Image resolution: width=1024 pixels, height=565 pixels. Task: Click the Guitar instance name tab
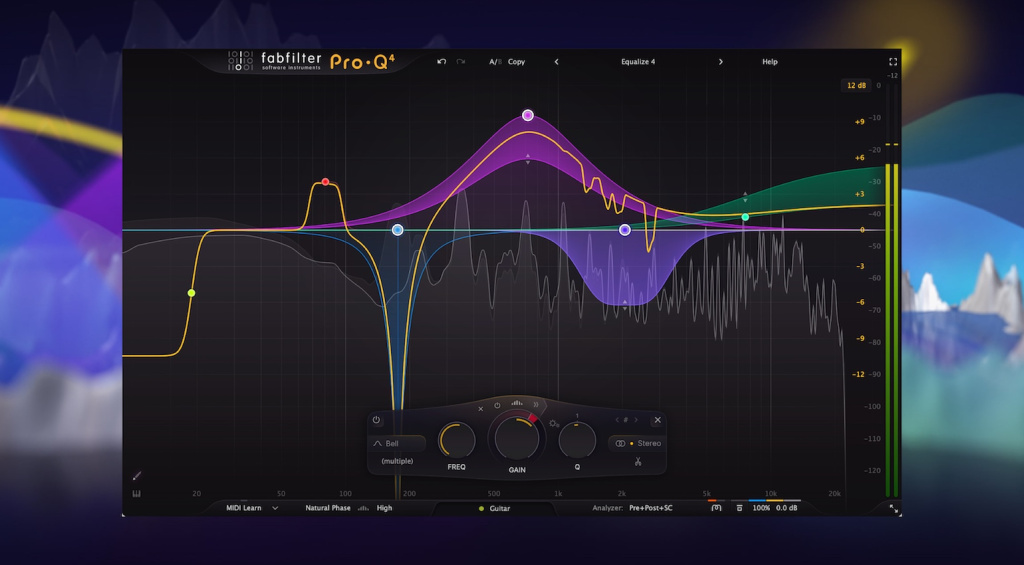pyautogui.click(x=494, y=508)
